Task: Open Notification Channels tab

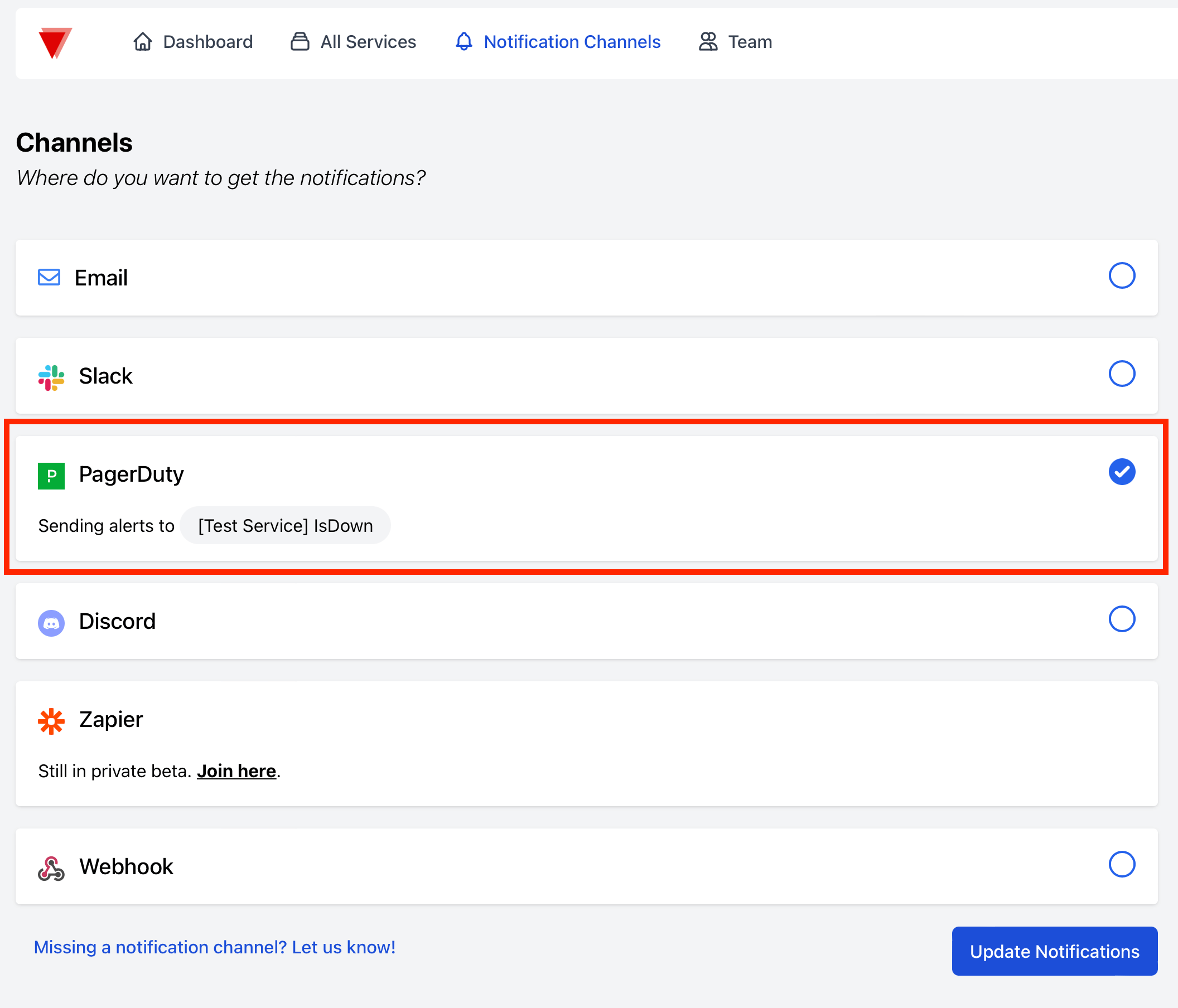Action: 558,41
